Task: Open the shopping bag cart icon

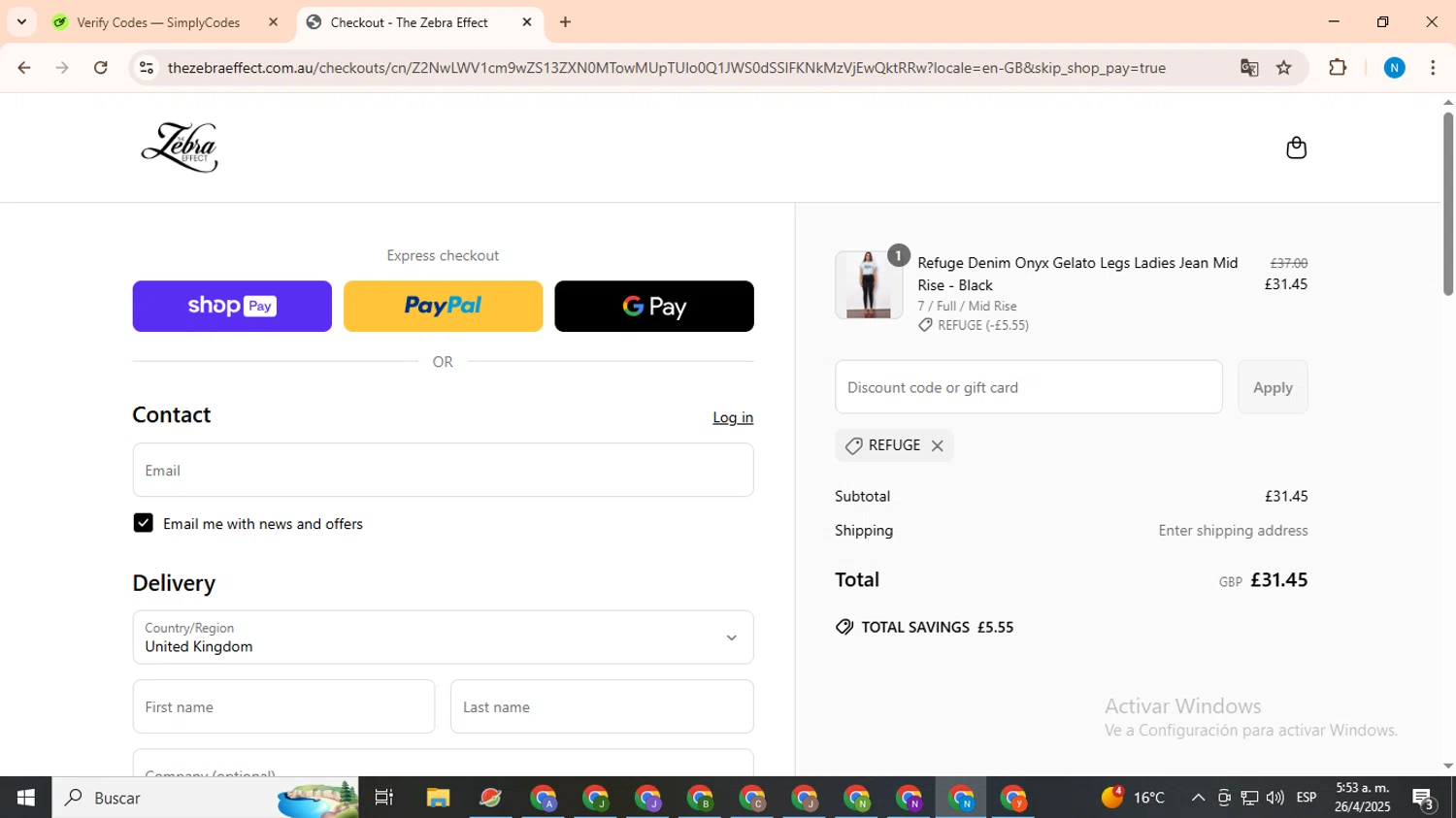Action: tap(1296, 147)
